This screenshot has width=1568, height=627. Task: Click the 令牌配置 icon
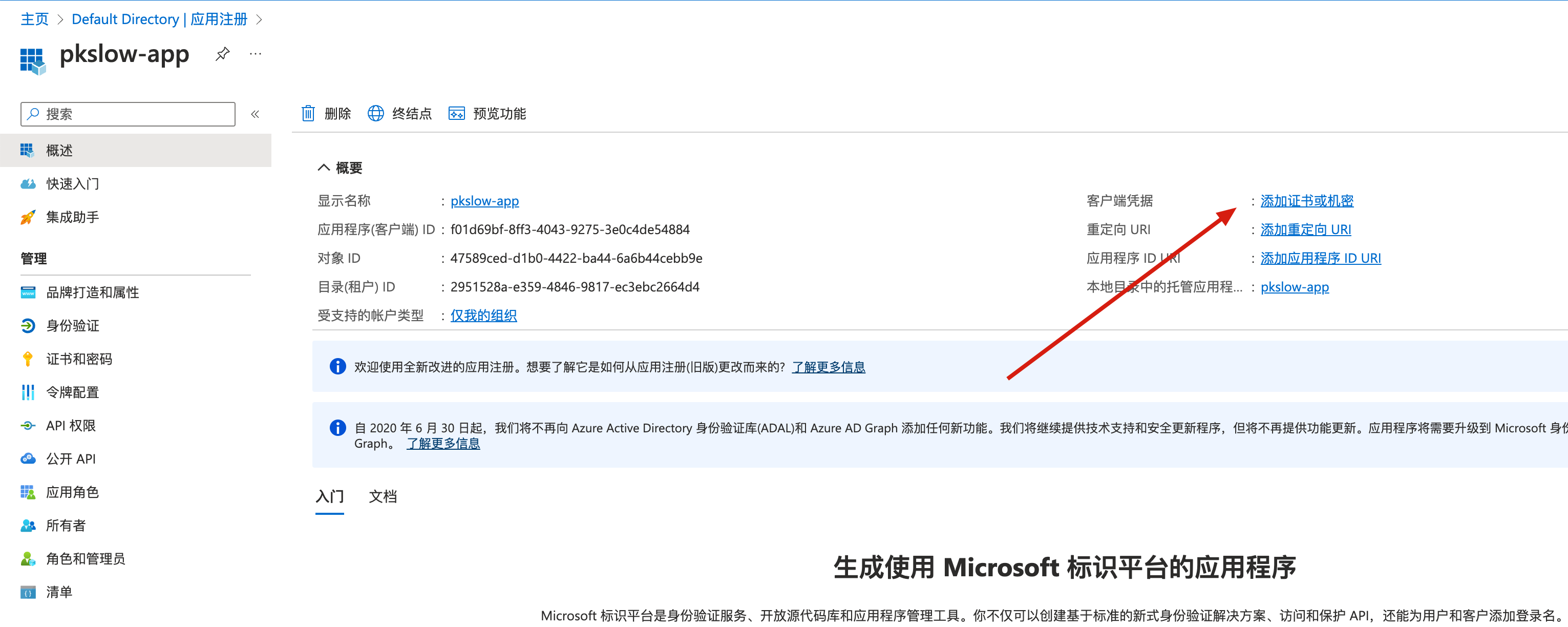click(28, 392)
